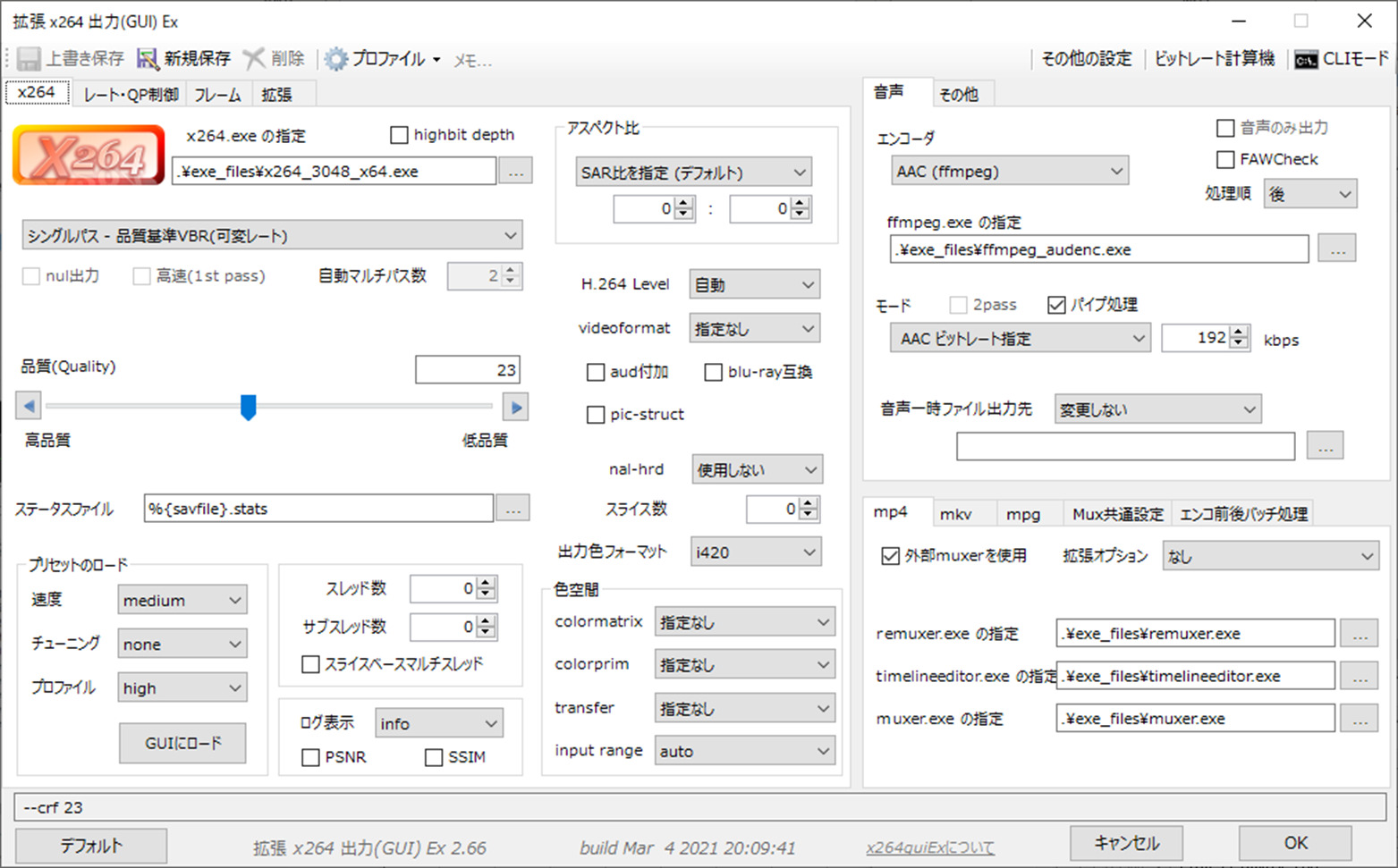Open the x264guiExについて link

[930, 847]
